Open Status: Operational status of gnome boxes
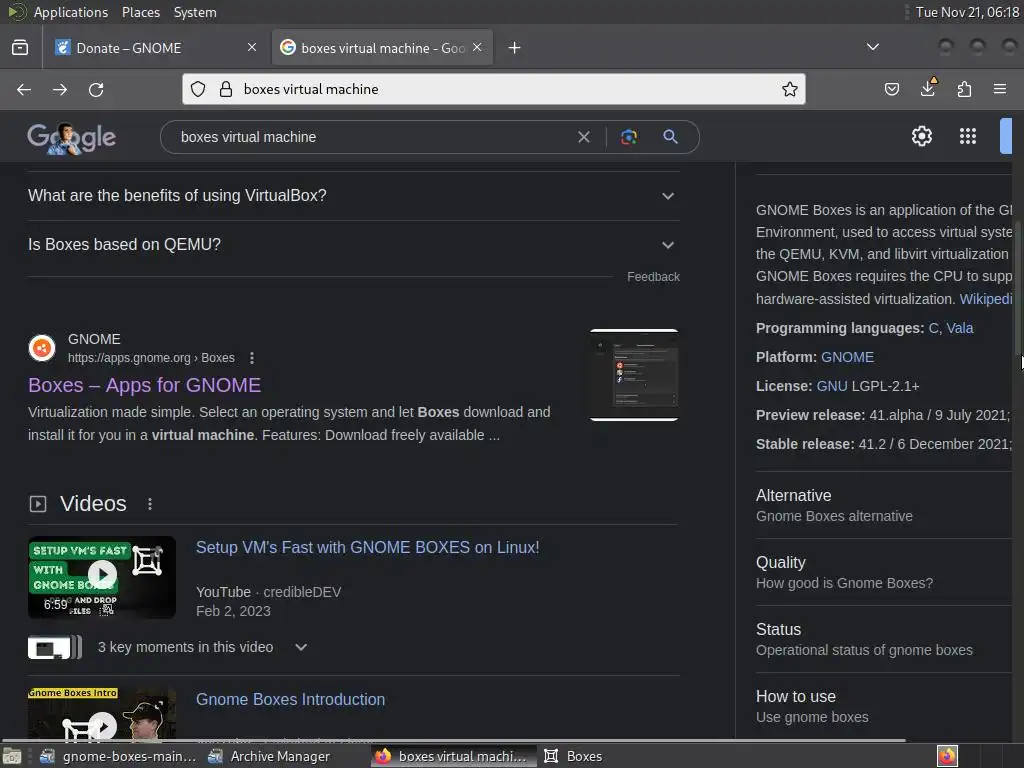Image resolution: width=1024 pixels, height=768 pixels. [x=883, y=639]
